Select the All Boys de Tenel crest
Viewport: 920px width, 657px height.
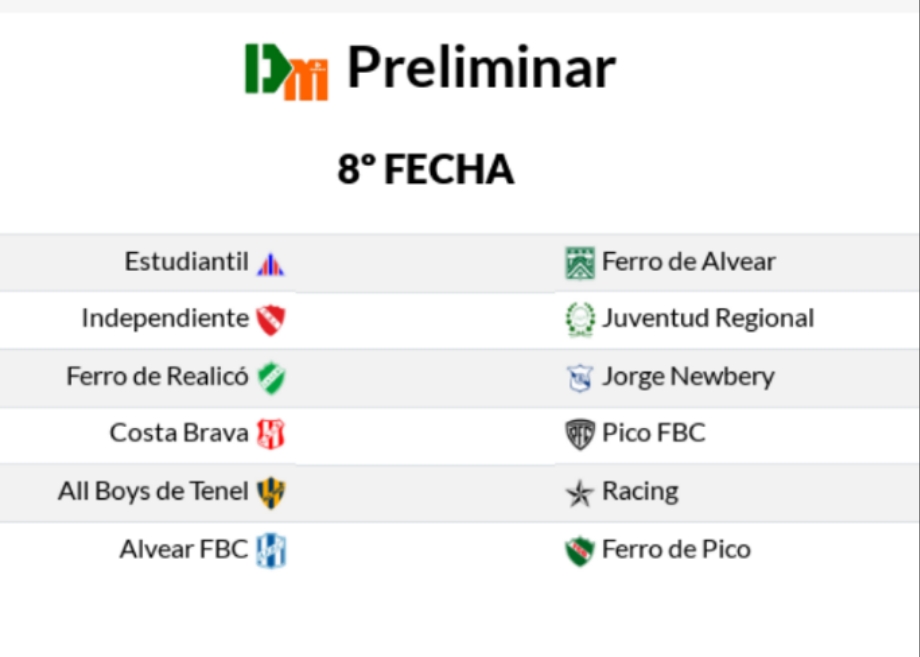(x=270, y=492)
